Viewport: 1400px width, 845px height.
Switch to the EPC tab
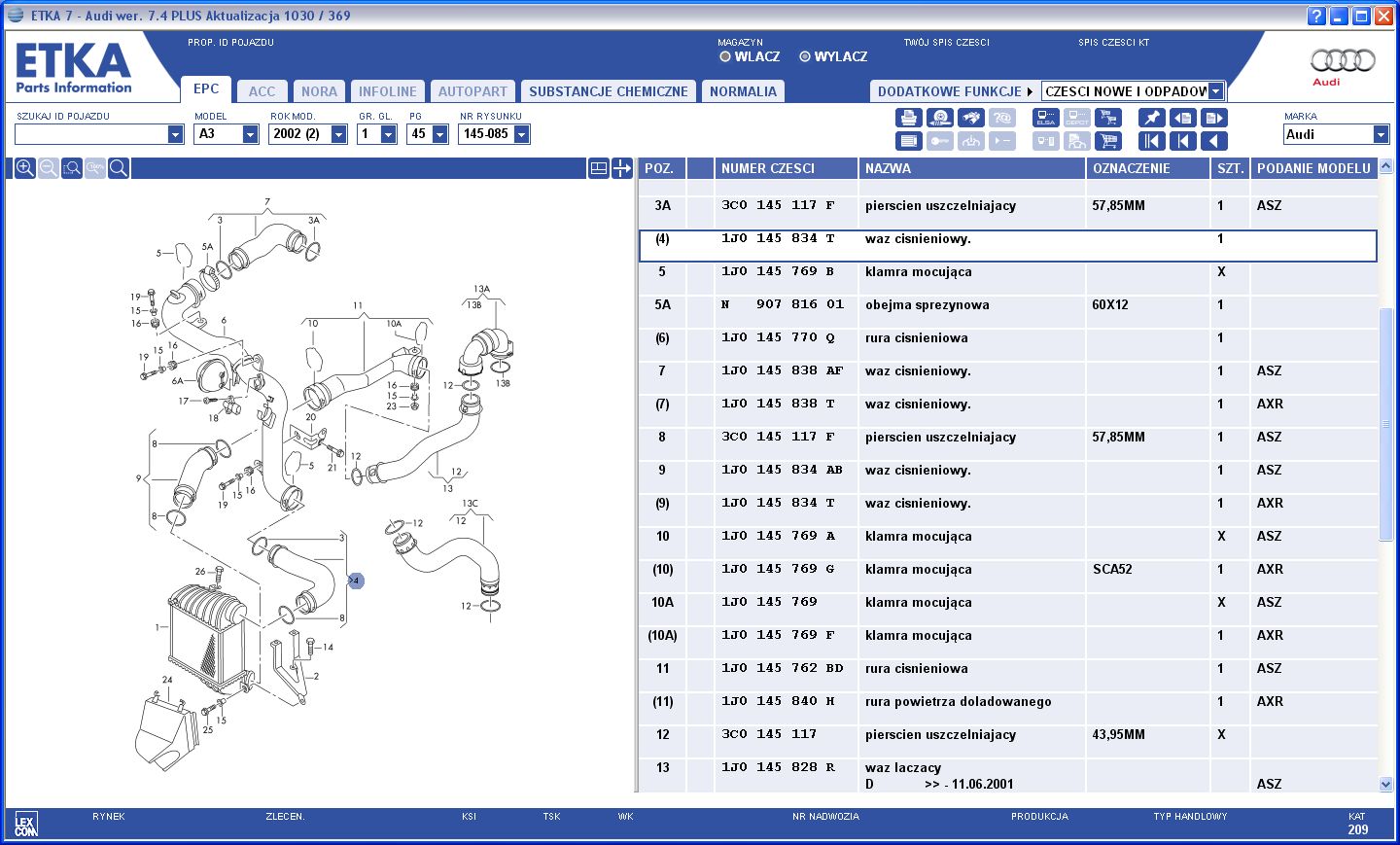pos(206,88)
